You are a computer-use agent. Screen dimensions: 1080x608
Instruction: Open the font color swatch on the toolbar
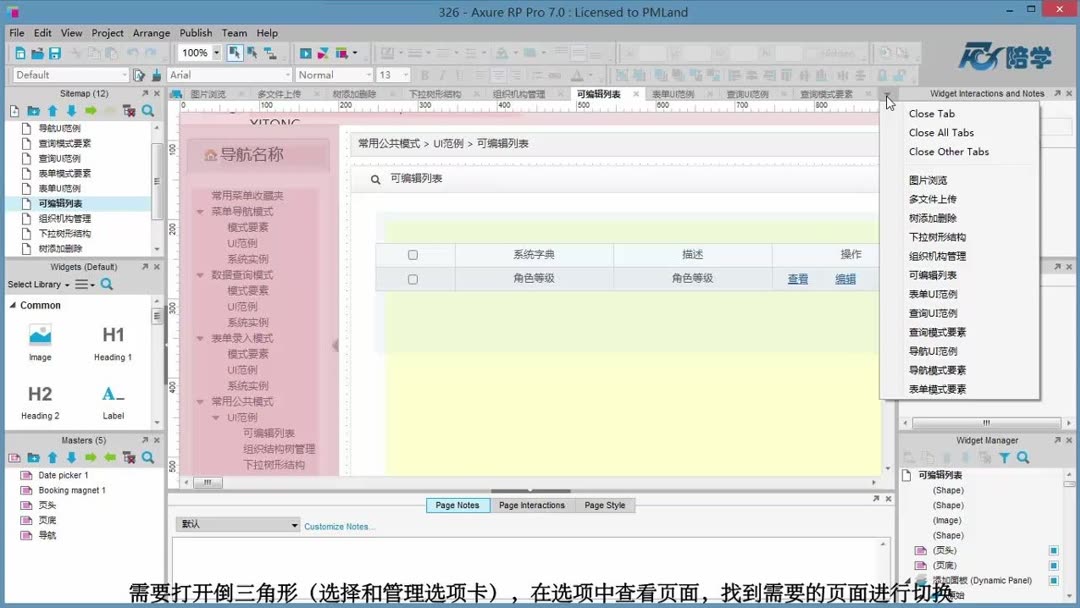click(577, 76)
